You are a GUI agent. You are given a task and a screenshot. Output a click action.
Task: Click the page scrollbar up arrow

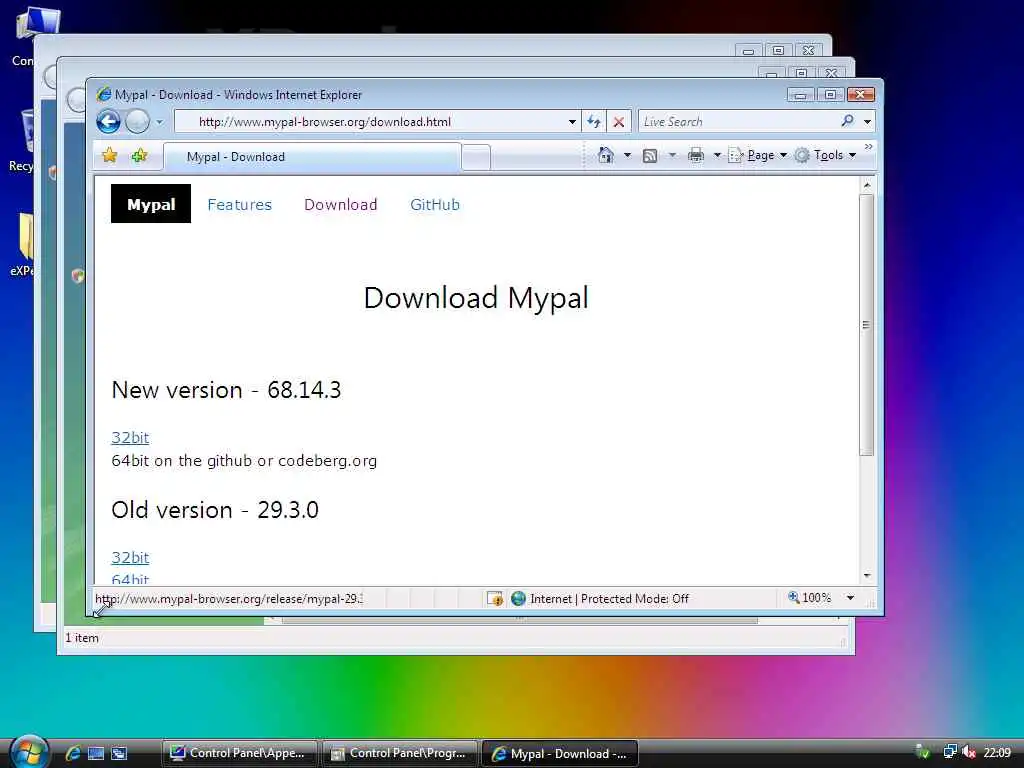click(867, 185)
